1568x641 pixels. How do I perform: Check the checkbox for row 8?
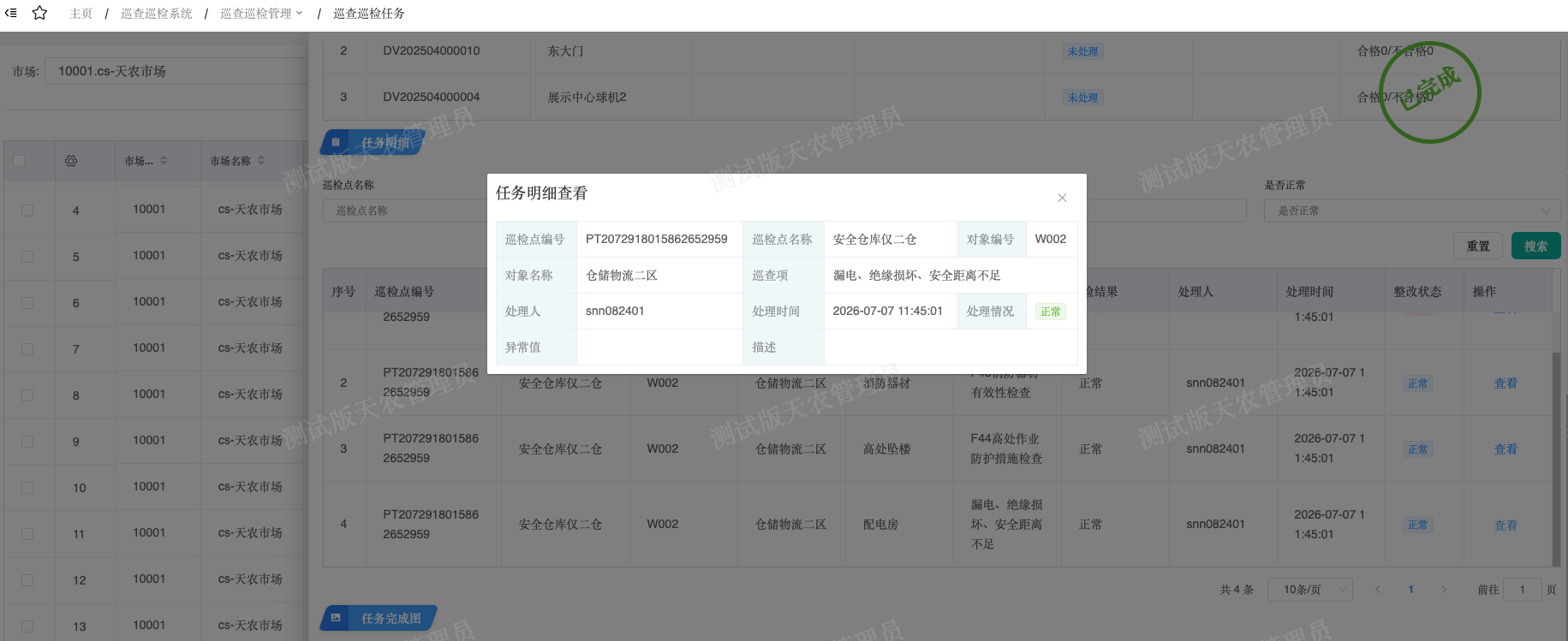(x=27, y=395)
